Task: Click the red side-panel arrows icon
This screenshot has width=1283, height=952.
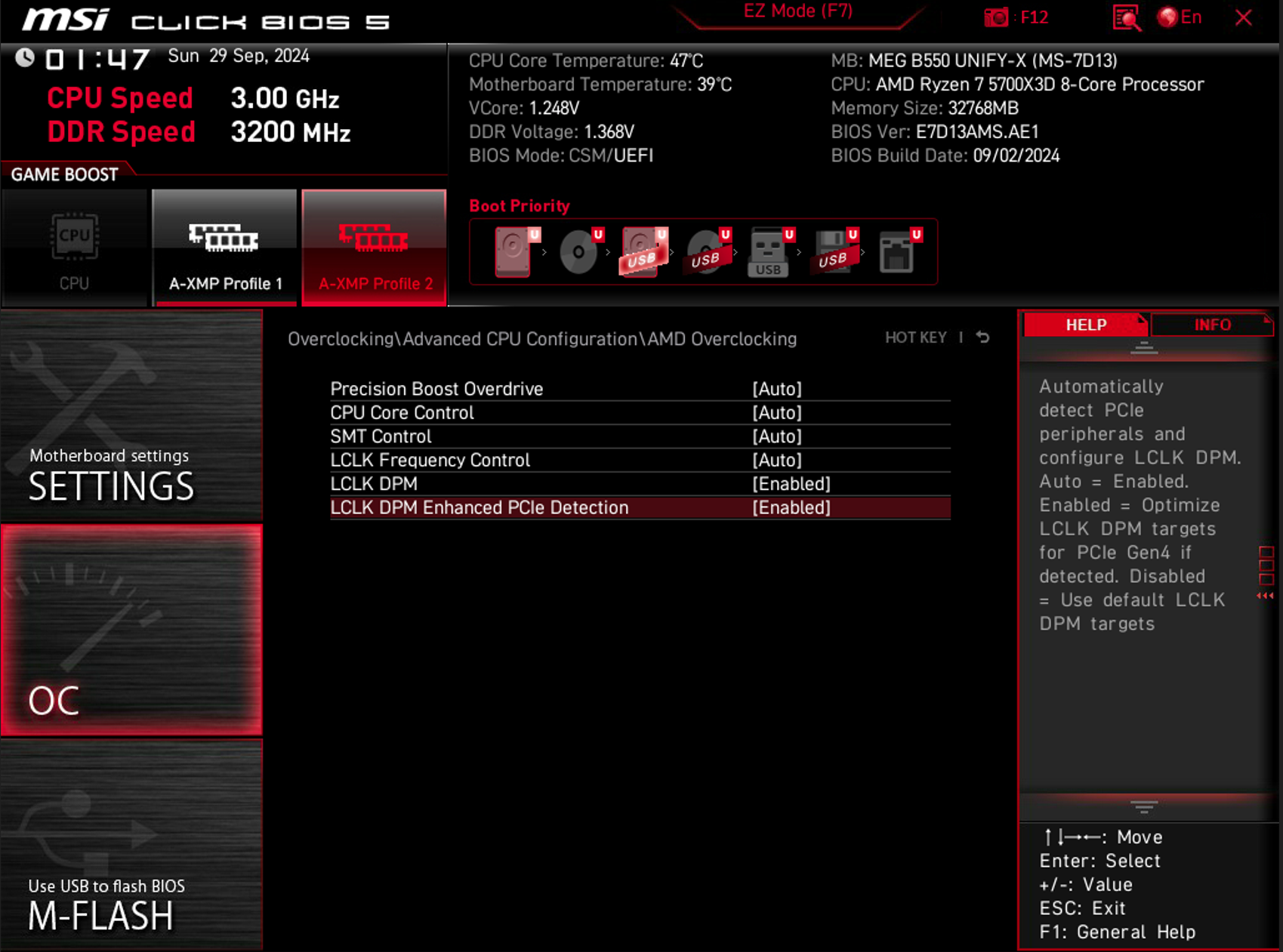Action: [x=1265, y=596]
